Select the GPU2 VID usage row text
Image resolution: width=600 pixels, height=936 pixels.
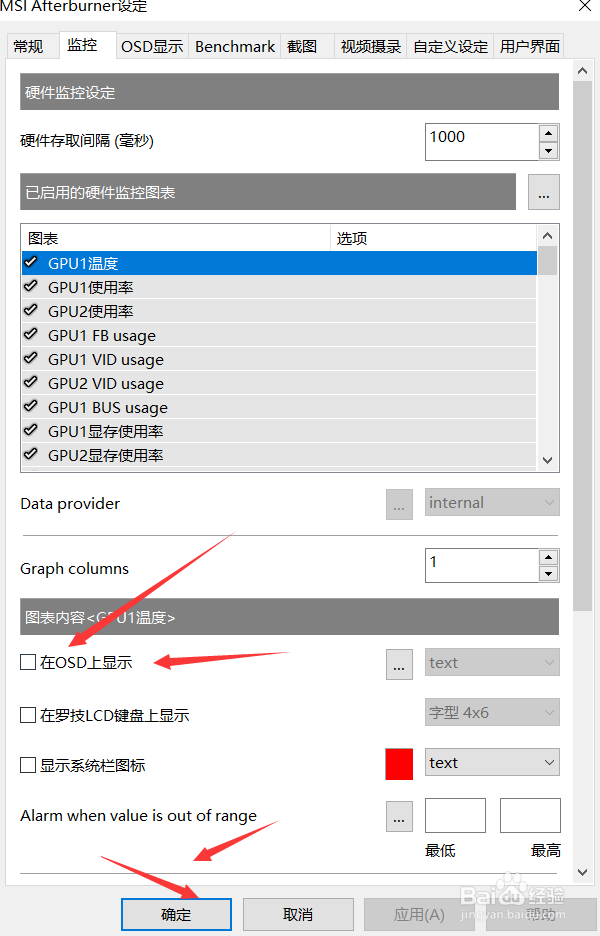click(106, 384)
